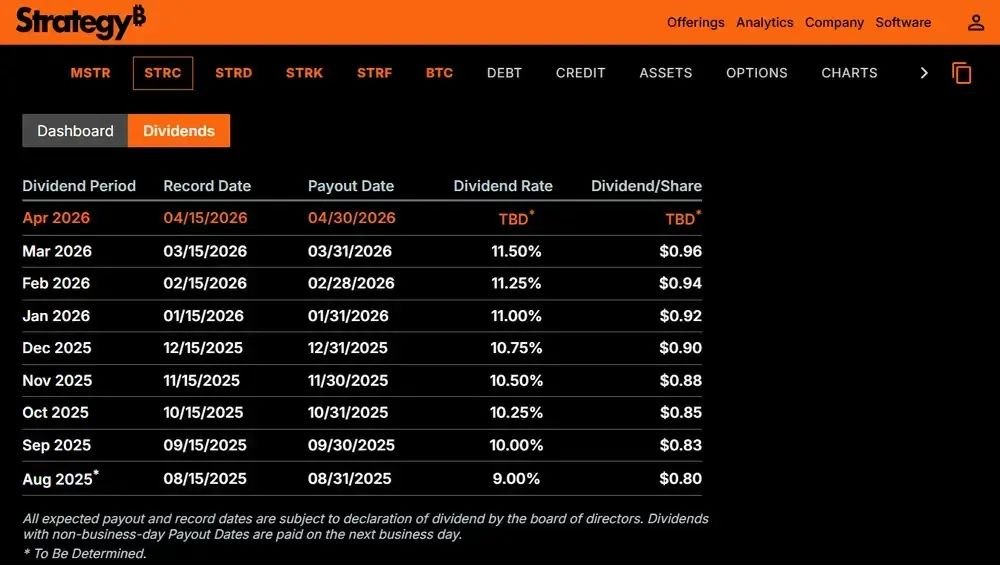Click the copy pages icon

(962, 73)
